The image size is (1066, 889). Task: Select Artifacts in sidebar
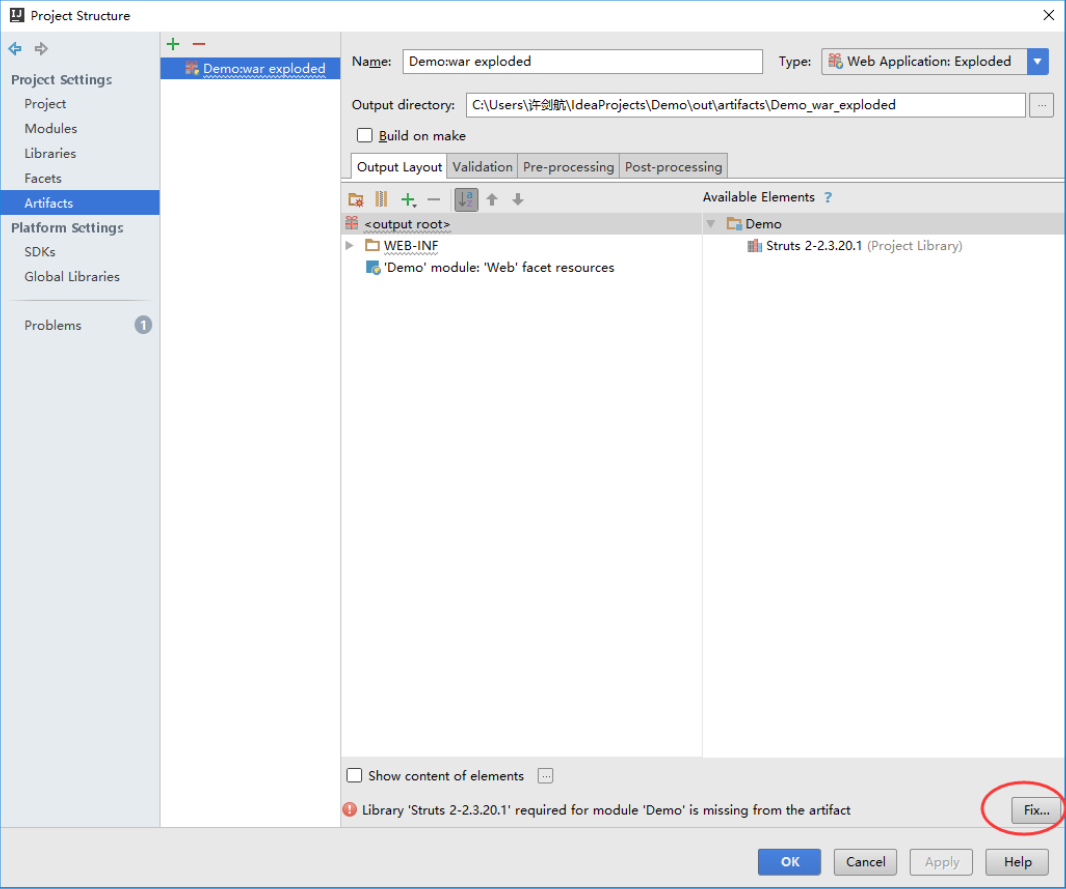(x=80, y=203)
